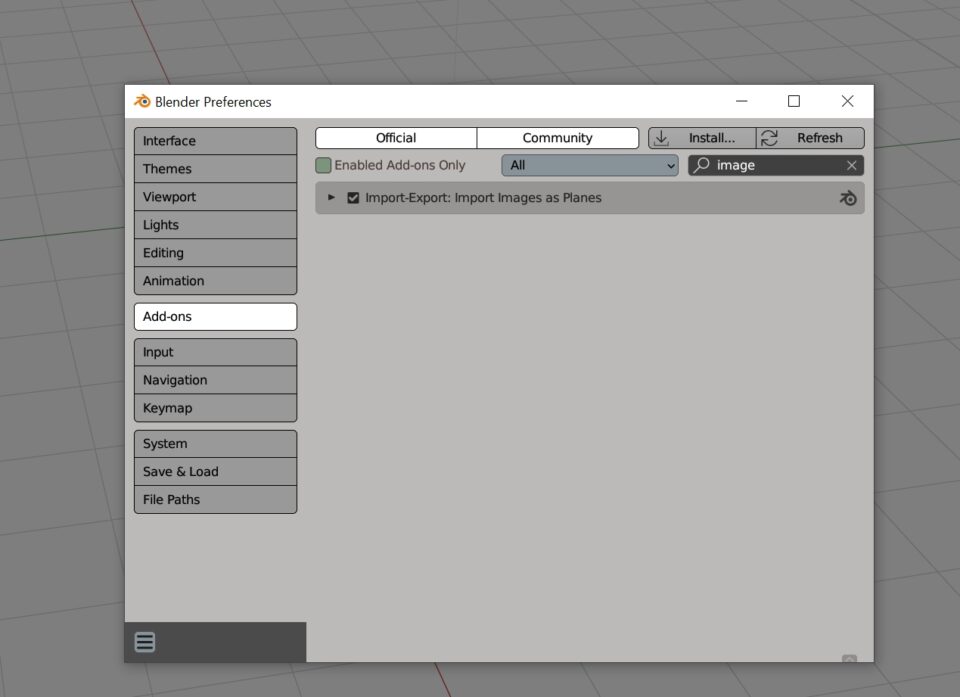The image size is (960, 697).
Task: Expand the Import Images as Planes details
Action: tap(332, 198)
